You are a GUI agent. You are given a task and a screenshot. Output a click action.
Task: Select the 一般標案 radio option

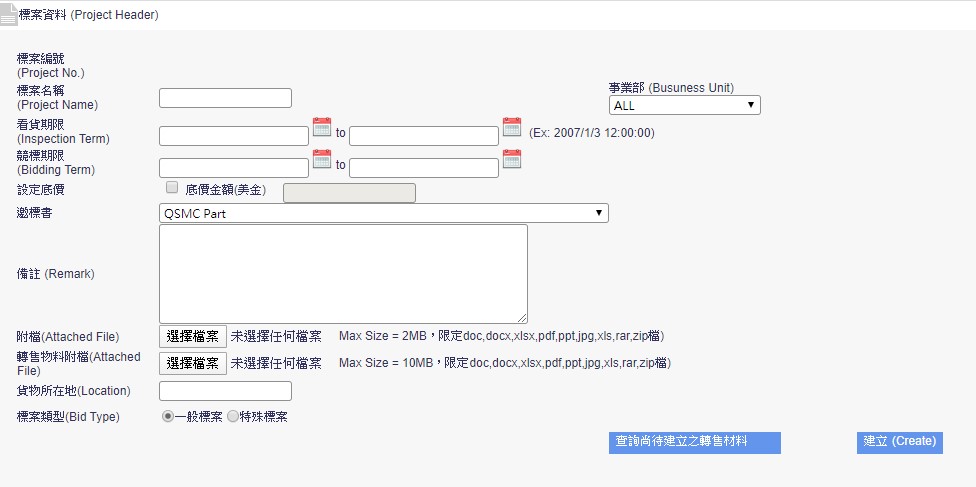pyautogui.click(x=168, y=417)
